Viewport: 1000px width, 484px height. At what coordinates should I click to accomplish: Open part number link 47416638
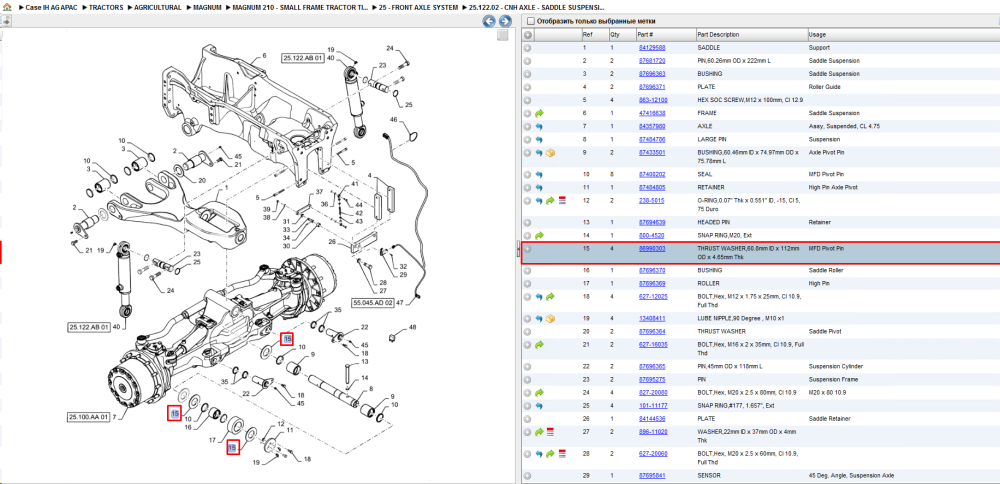pos(652,113)
